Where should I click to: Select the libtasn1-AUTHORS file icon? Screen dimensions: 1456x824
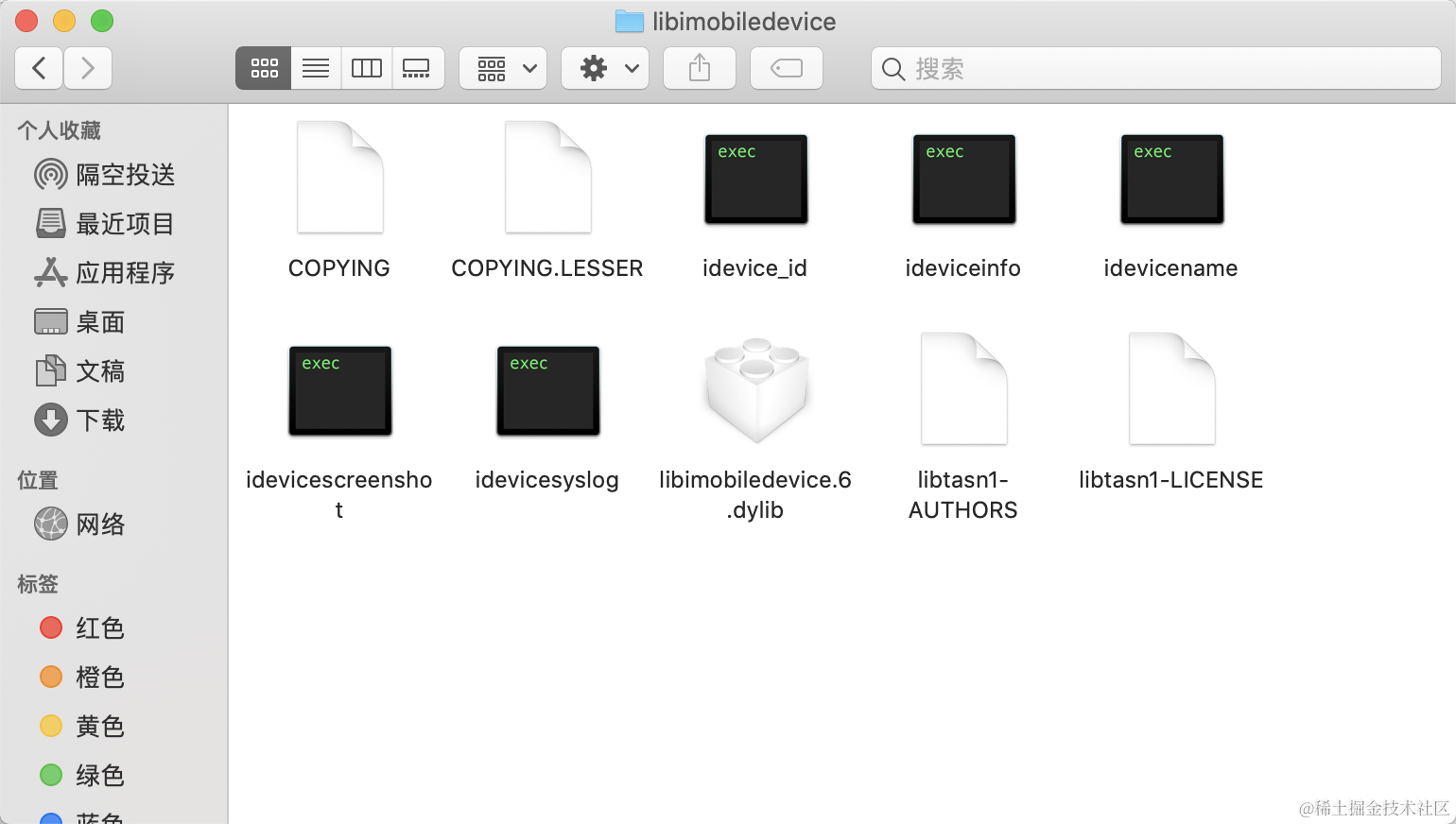coord(964,388)
